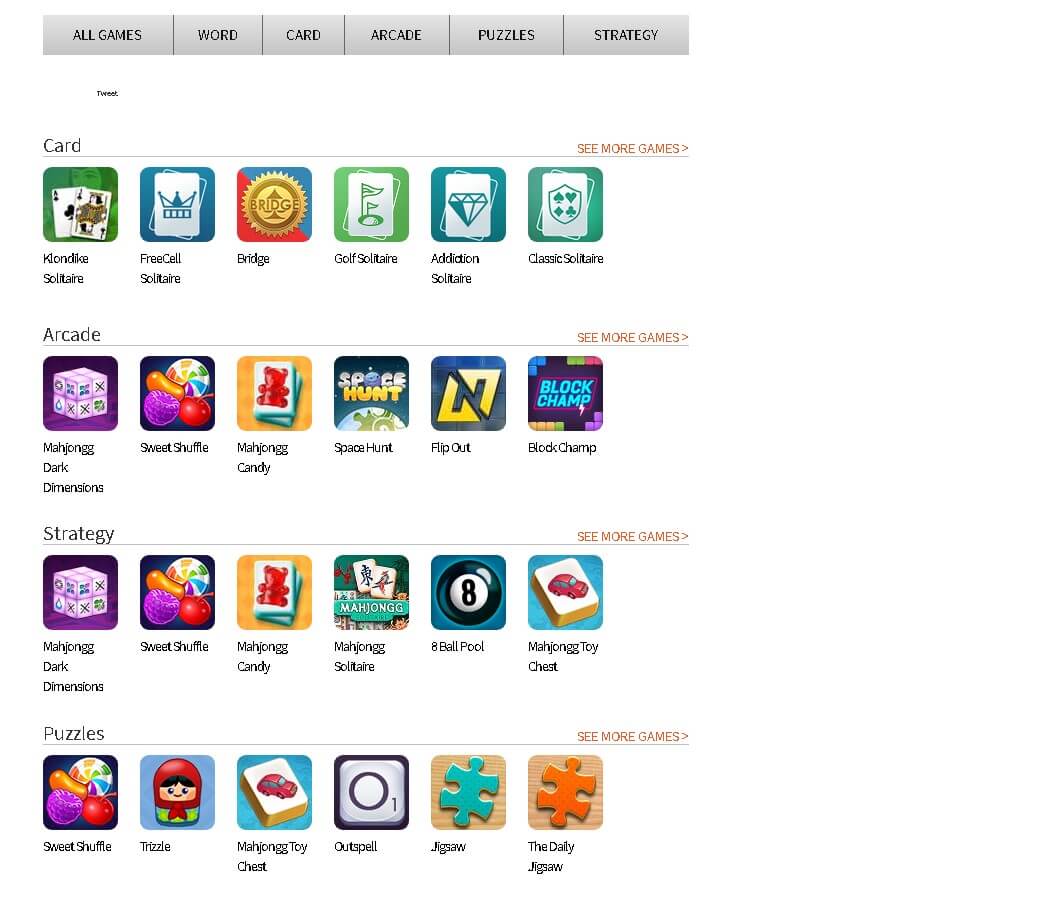Launch the FreeCell Solitaire crown card icon
The width and height of the screenshot is (1051, 913).
(x=178, y=204)
